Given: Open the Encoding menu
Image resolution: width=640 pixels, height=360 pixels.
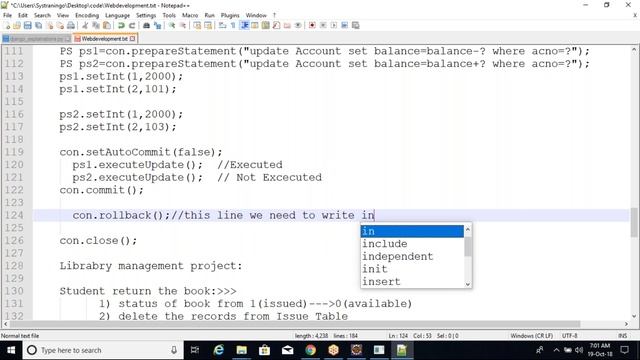Looking at the screenshot, I should [x=87, y=15].
